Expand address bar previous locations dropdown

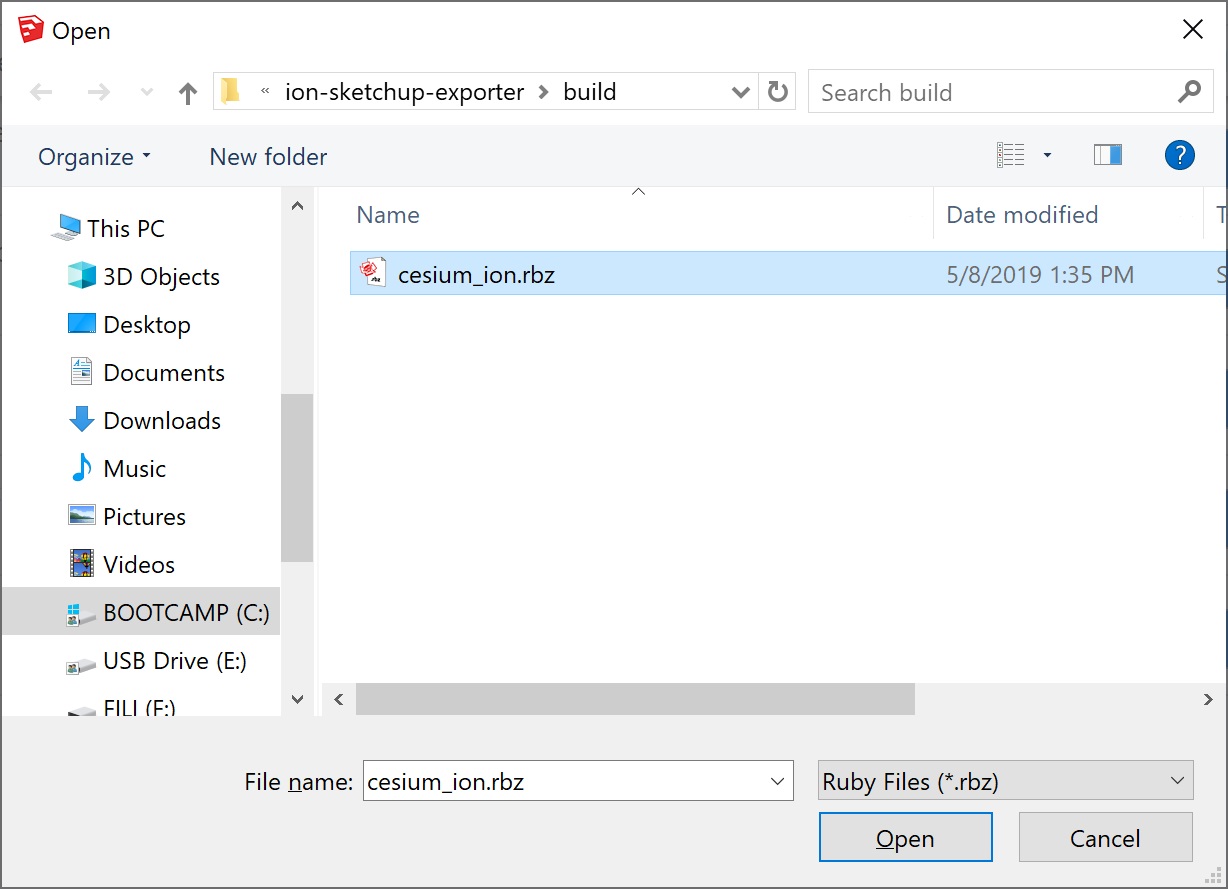pyautogui.click(x=741, y=93)
